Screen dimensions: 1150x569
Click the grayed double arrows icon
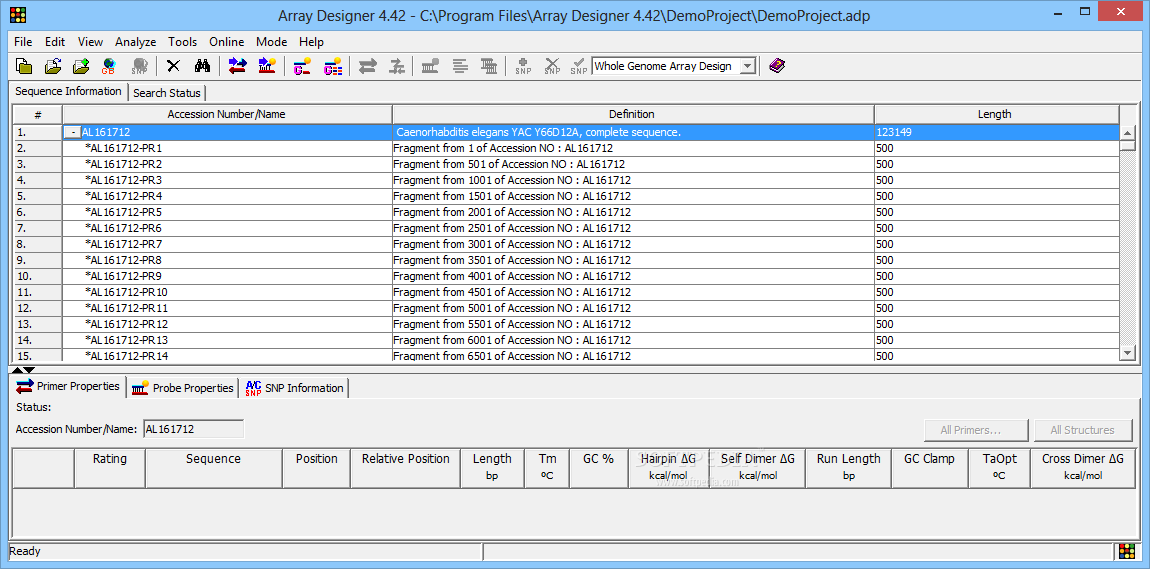367,66
